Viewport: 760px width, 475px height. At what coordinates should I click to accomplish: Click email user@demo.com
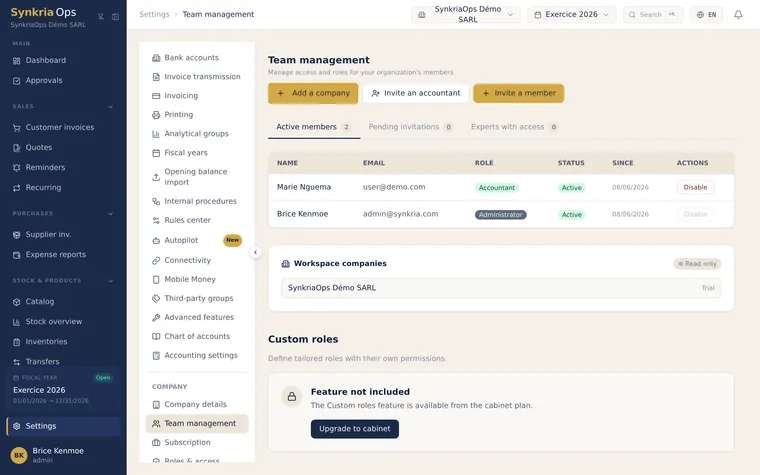click(394, 187)
